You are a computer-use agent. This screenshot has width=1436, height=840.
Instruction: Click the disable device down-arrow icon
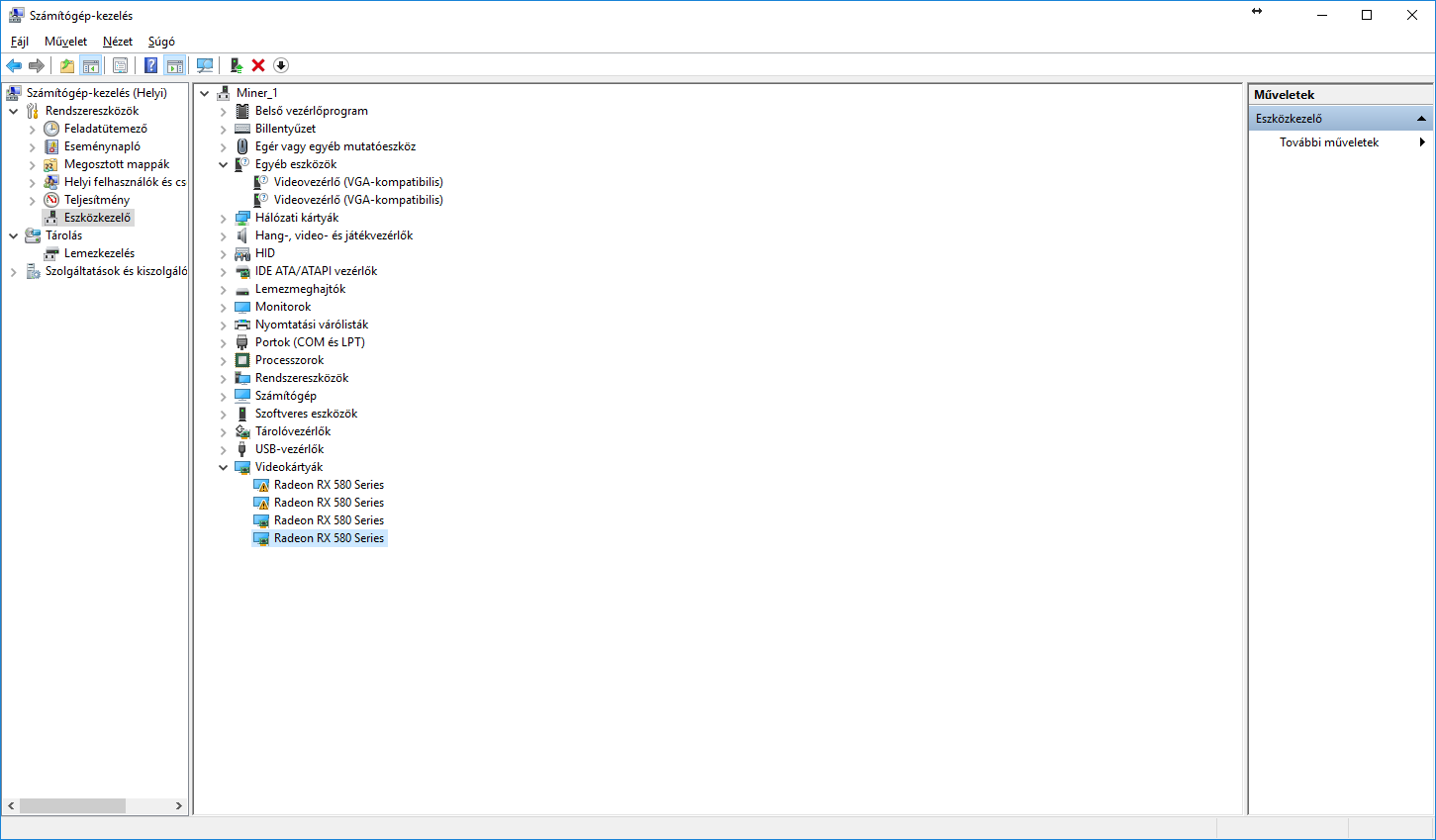(281, 65)
